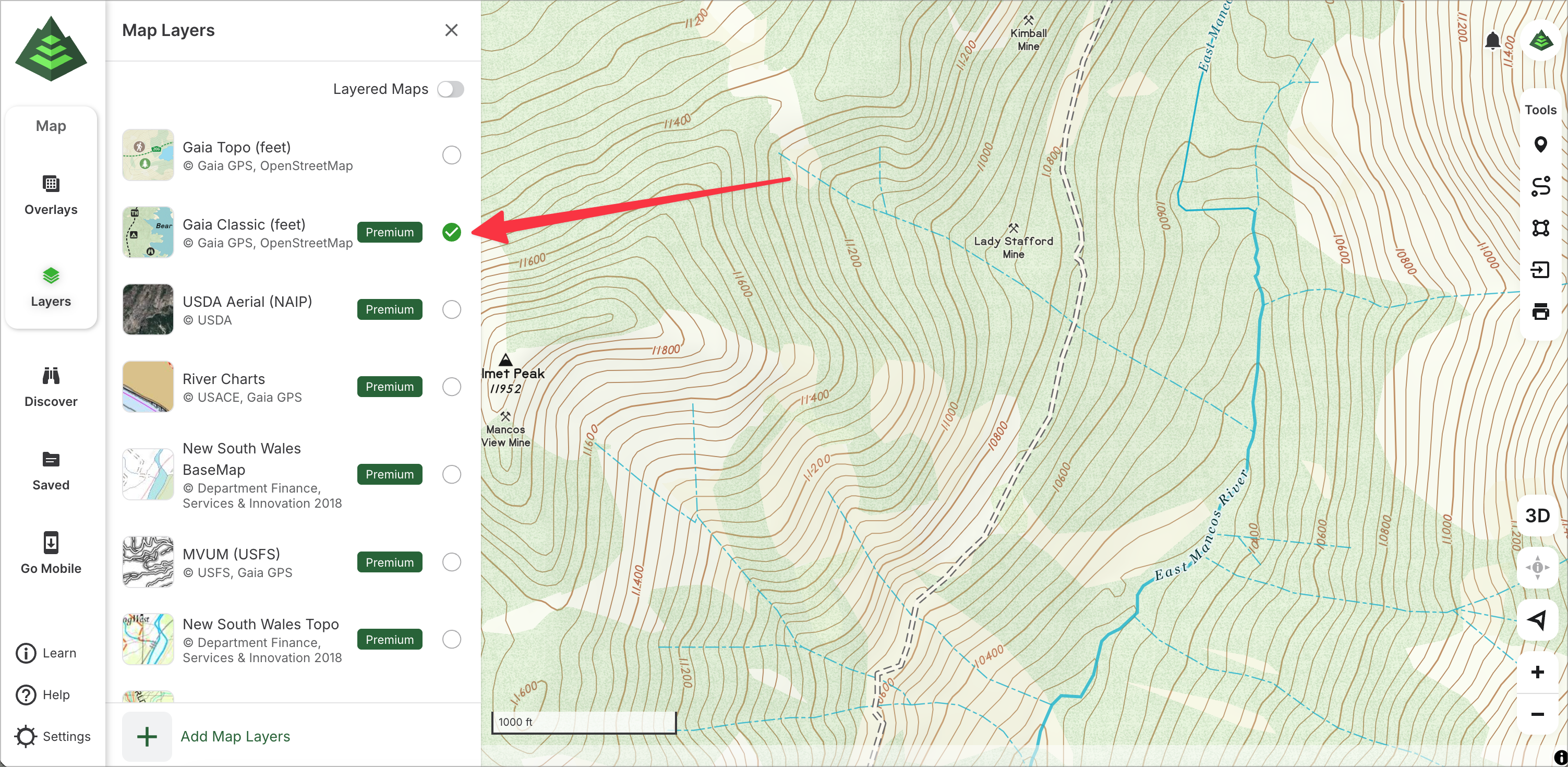Switch to 3D map view
Image resolution: width=1568 pixels, height=767 pixels.
coord(1537,516)
